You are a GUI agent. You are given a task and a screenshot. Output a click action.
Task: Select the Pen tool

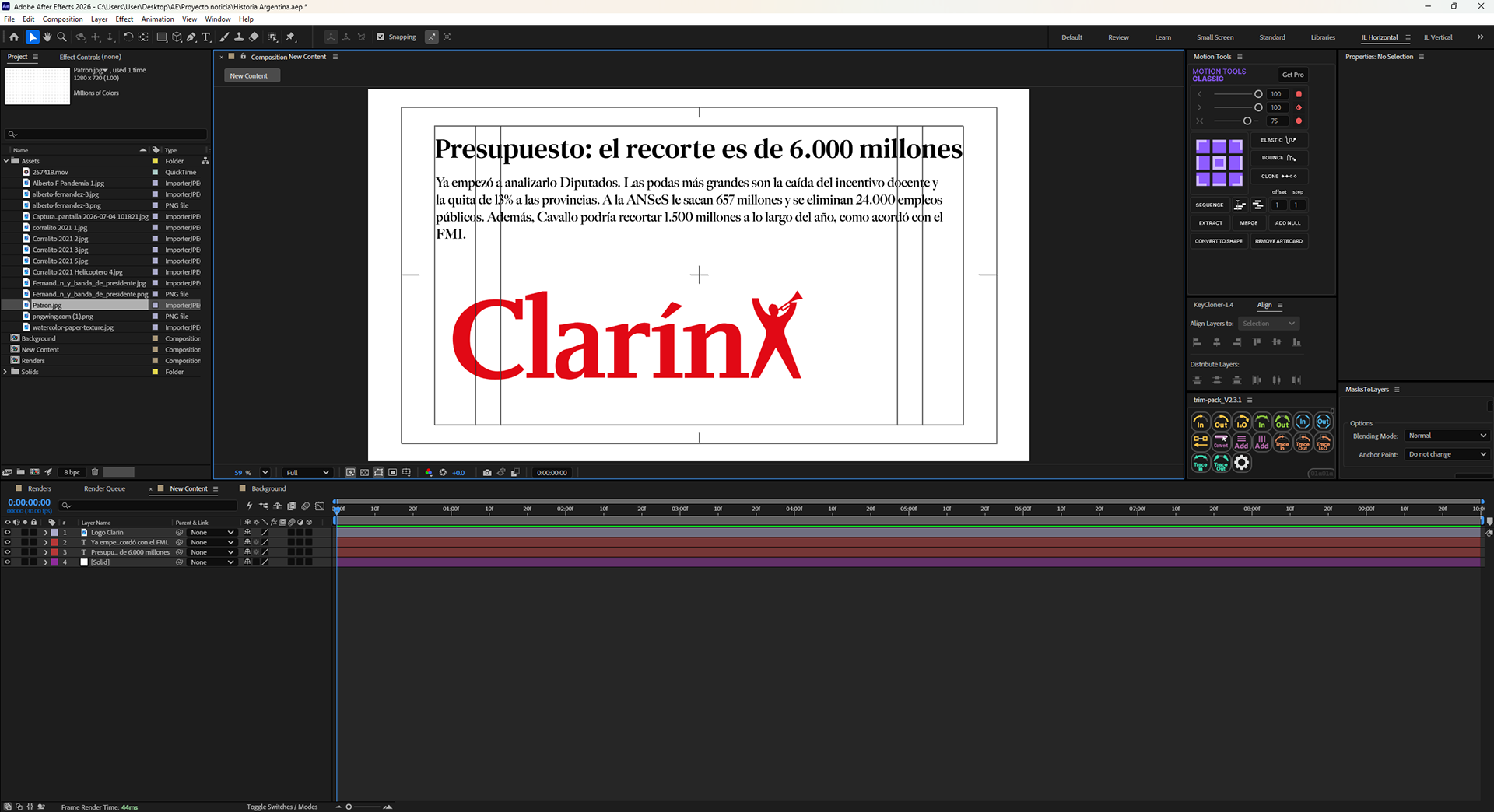pos(191,37)
